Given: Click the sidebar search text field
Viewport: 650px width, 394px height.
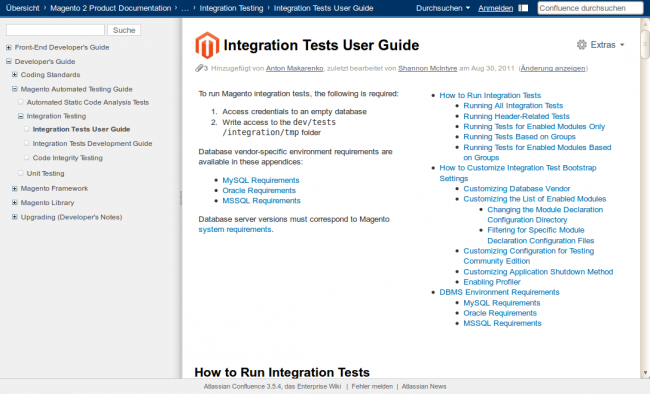Looking at the screenshot, I should pos(55,30).
